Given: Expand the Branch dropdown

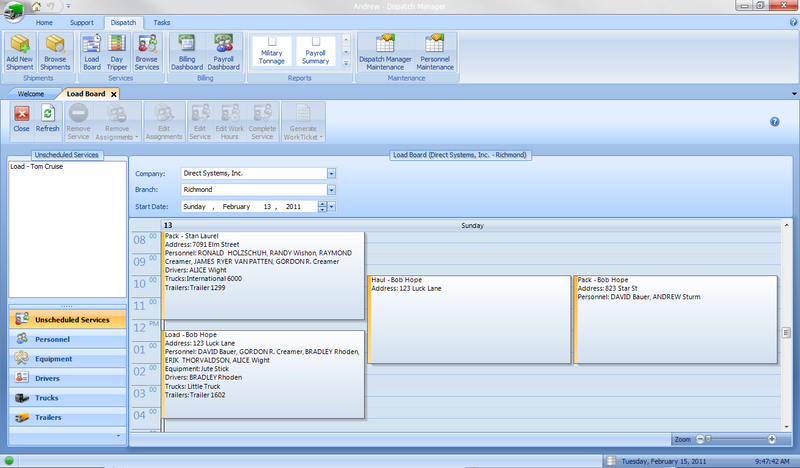Looking at the screenshot, I should pos(331,190).
